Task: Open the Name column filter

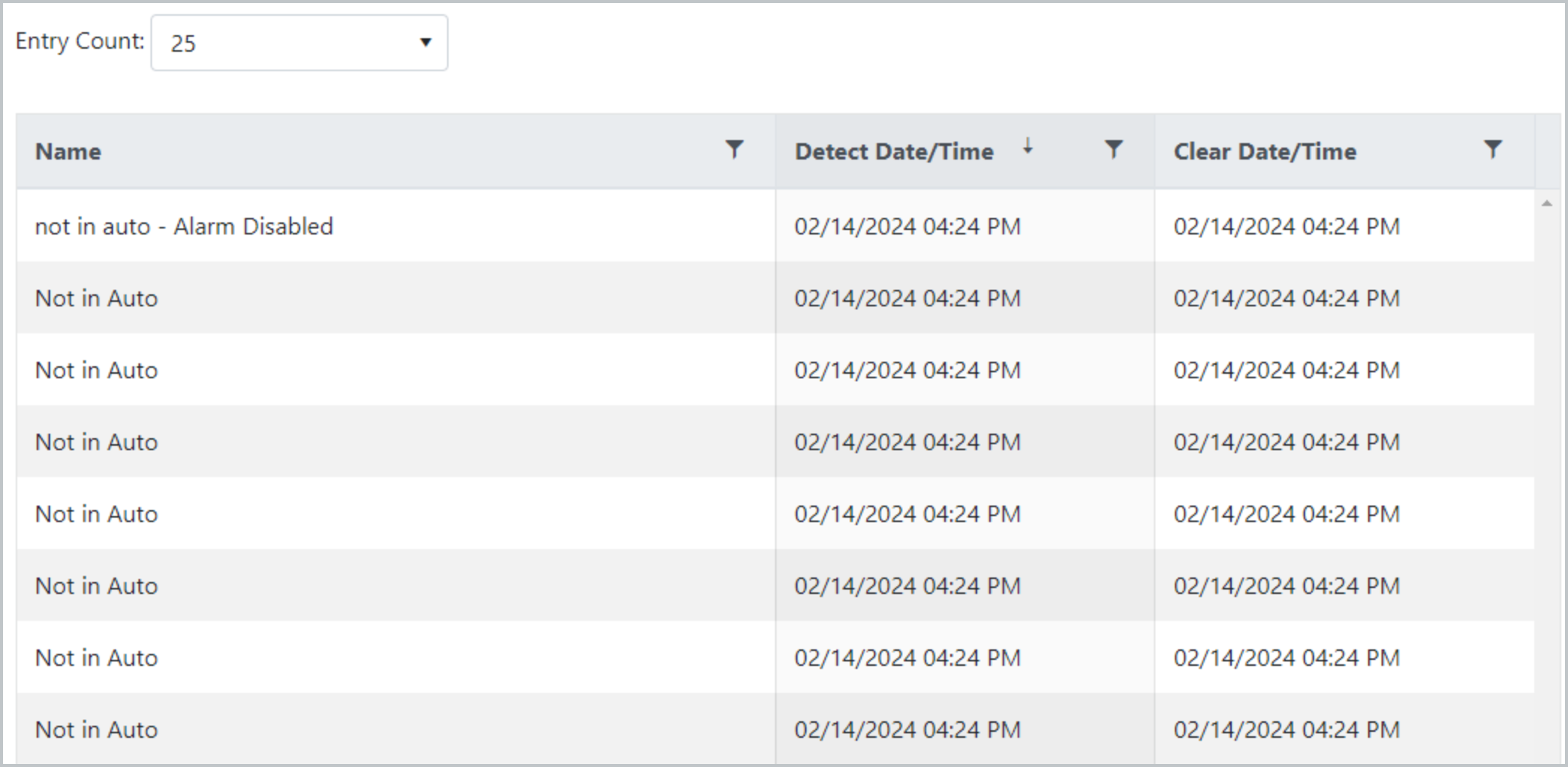Action: [734, 150]
